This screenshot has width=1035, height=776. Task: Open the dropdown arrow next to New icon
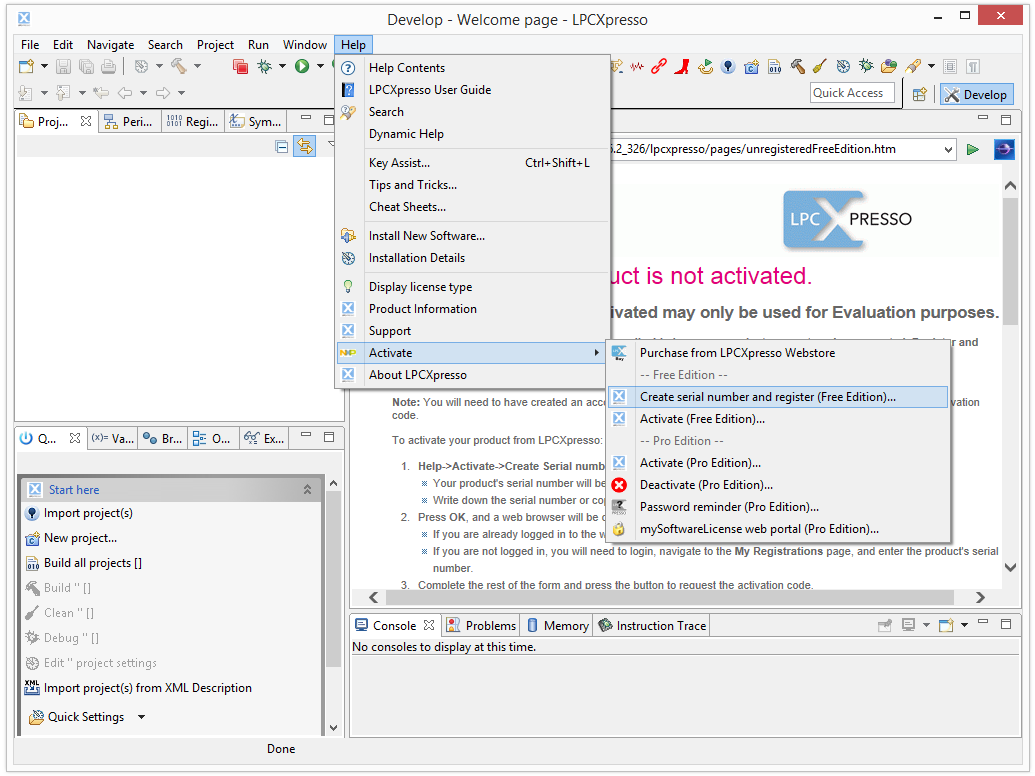click(x=44, y=66)
